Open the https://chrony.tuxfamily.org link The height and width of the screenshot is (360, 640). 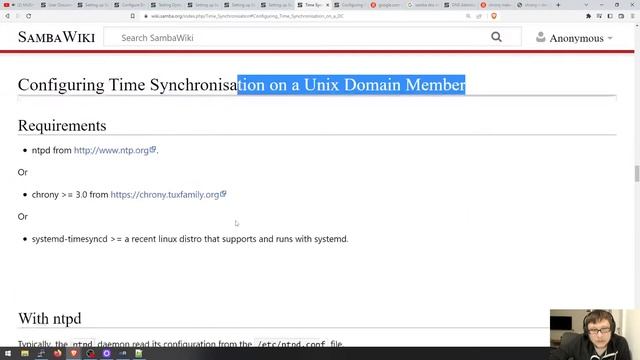164,195
